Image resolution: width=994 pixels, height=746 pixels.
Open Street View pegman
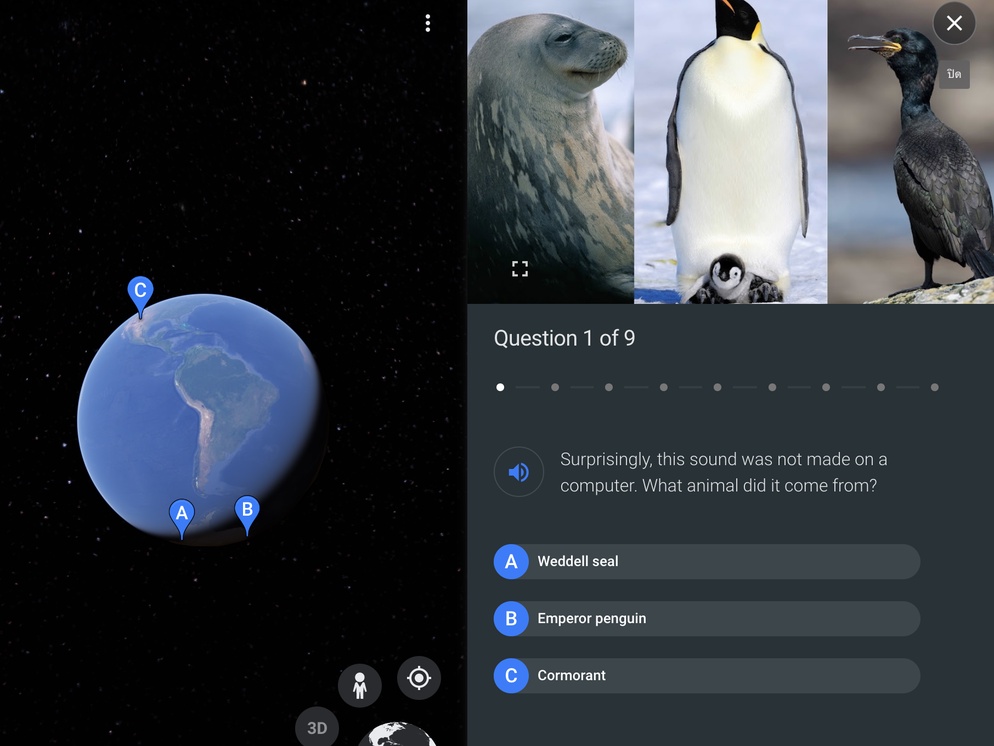pyautogui.click(x=359, y=686)
